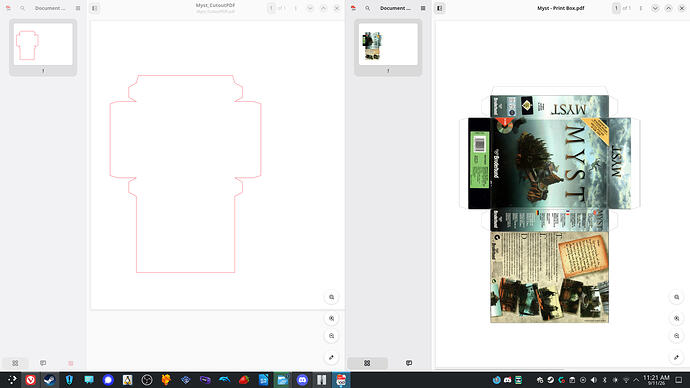The width and height of the screenshot is (690, 388).
Task: Open the blue shield app on taskbar
Action: (69, 380)
